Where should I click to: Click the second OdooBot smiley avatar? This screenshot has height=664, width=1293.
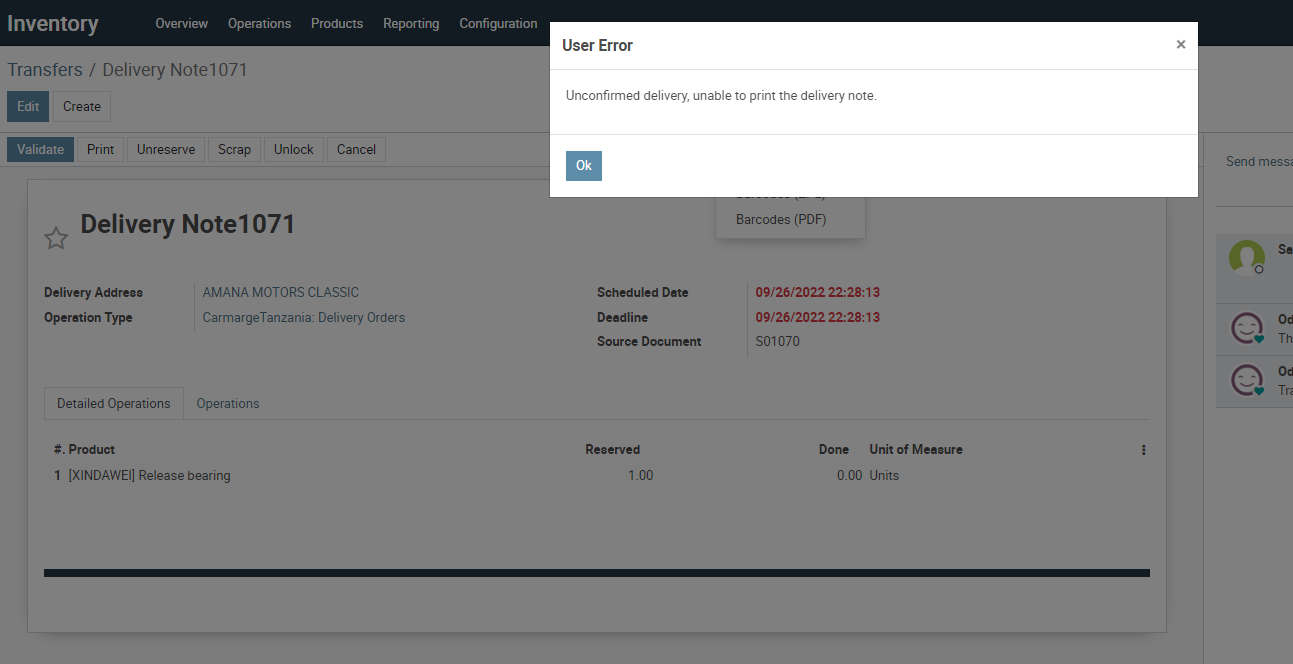pos(1246,381)
